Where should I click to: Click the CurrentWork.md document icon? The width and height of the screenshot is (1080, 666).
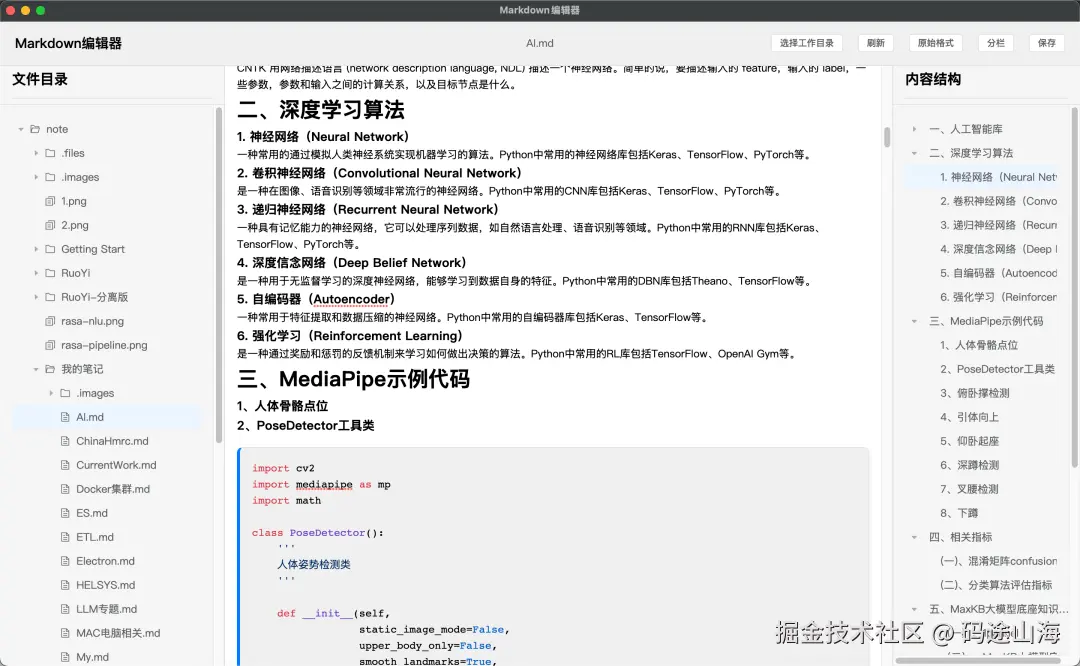[65, 465]
